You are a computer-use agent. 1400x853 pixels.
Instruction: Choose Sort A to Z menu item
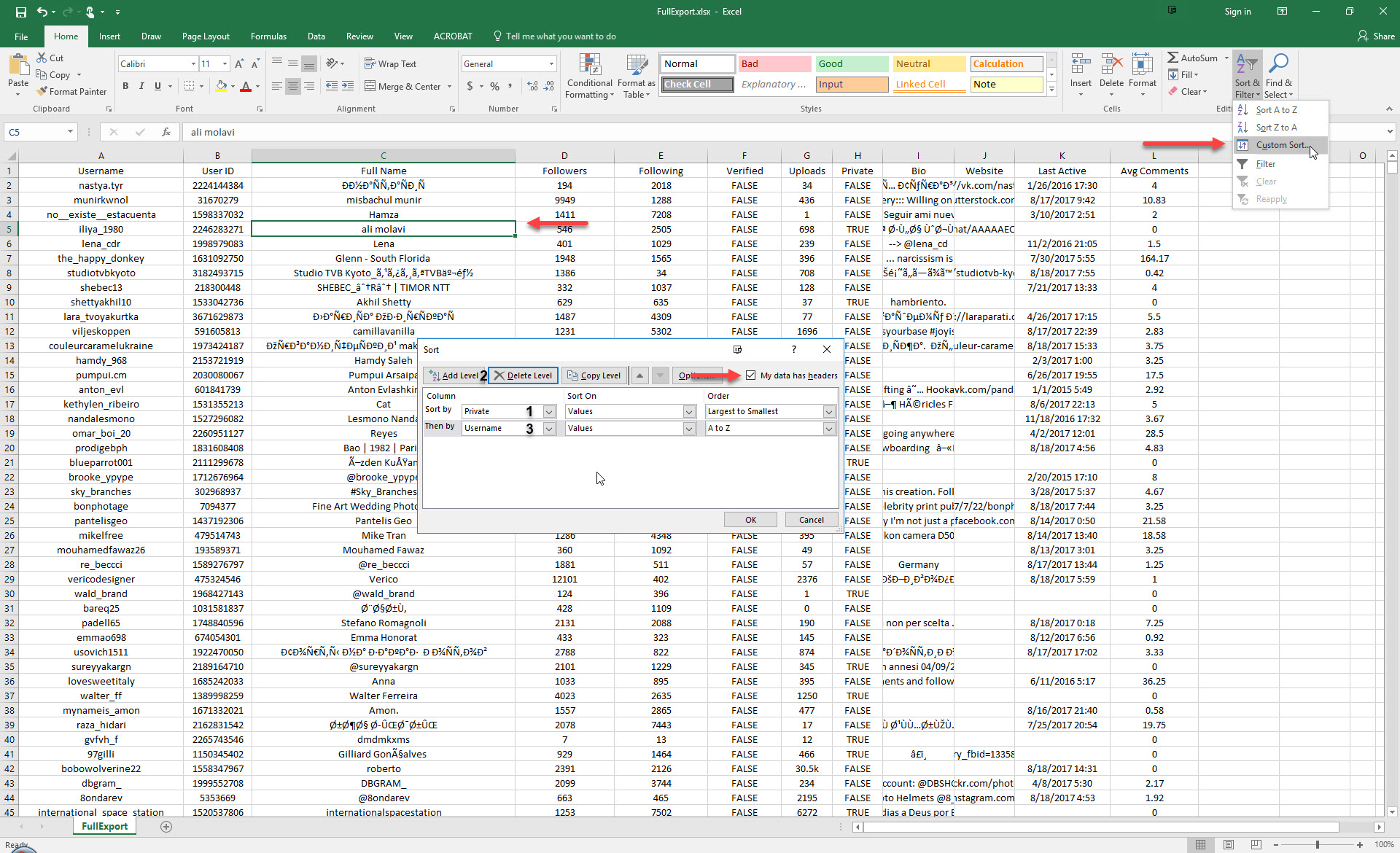[1281, 110]
